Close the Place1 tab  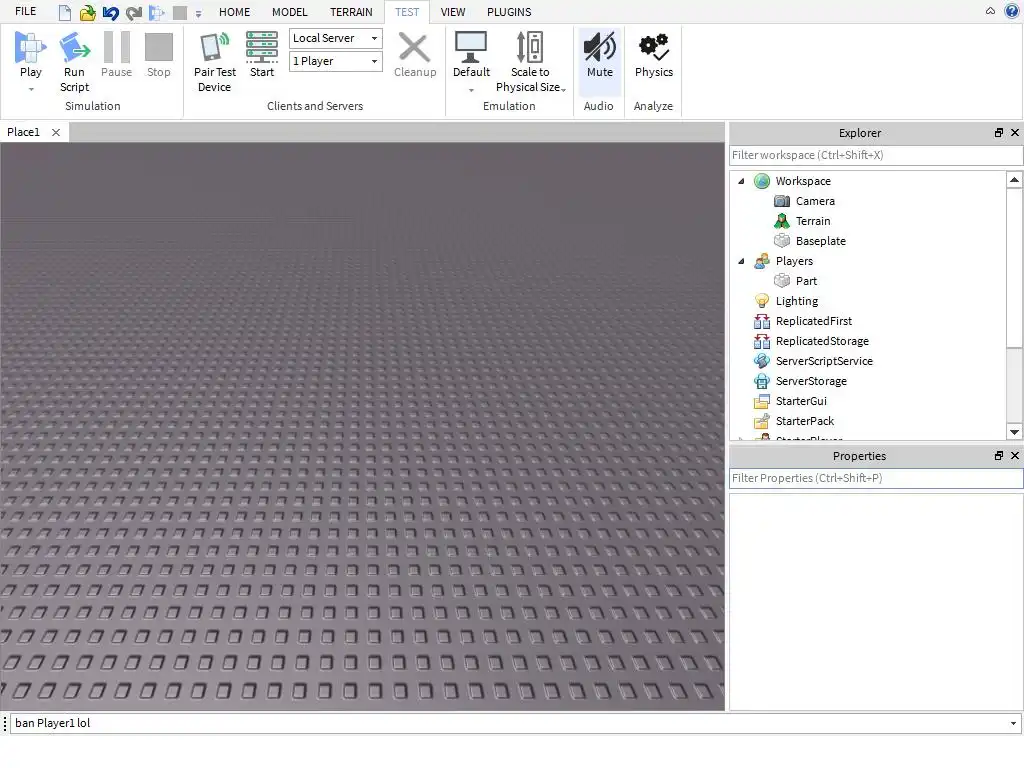coord(56,133)
